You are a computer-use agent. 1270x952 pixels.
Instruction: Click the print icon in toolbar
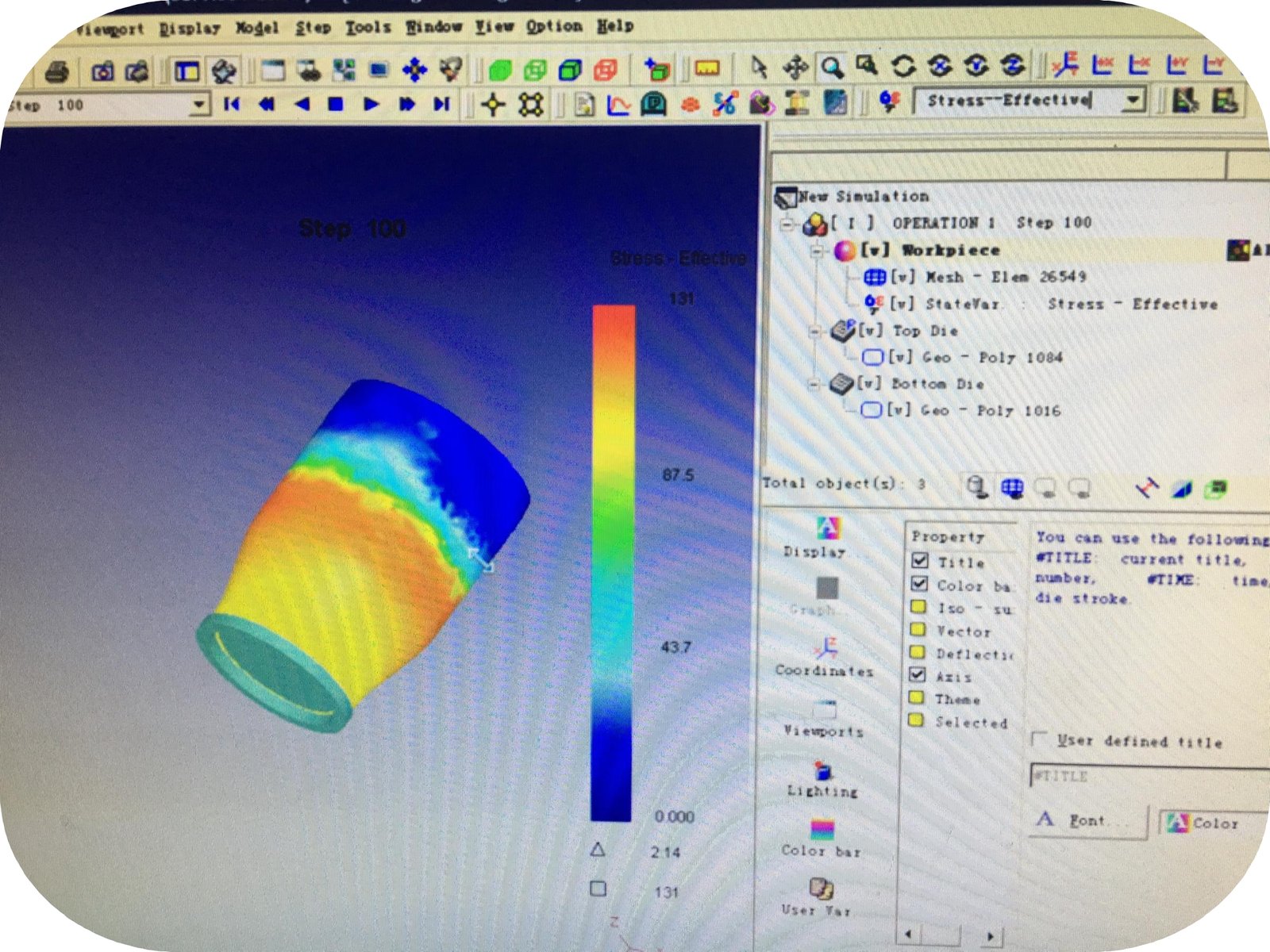pyautogui.click(x=56, y=71)
